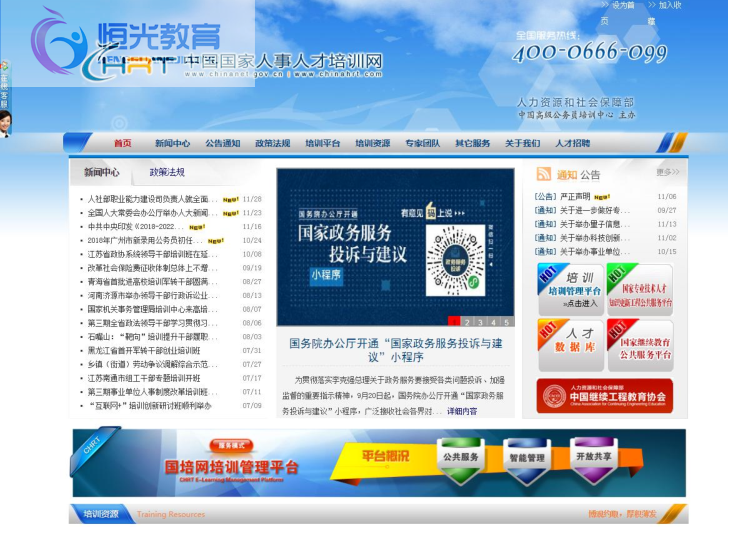Select 培训平台 navigation item
Screen dimensions: 729x542
tap(323, 143)
